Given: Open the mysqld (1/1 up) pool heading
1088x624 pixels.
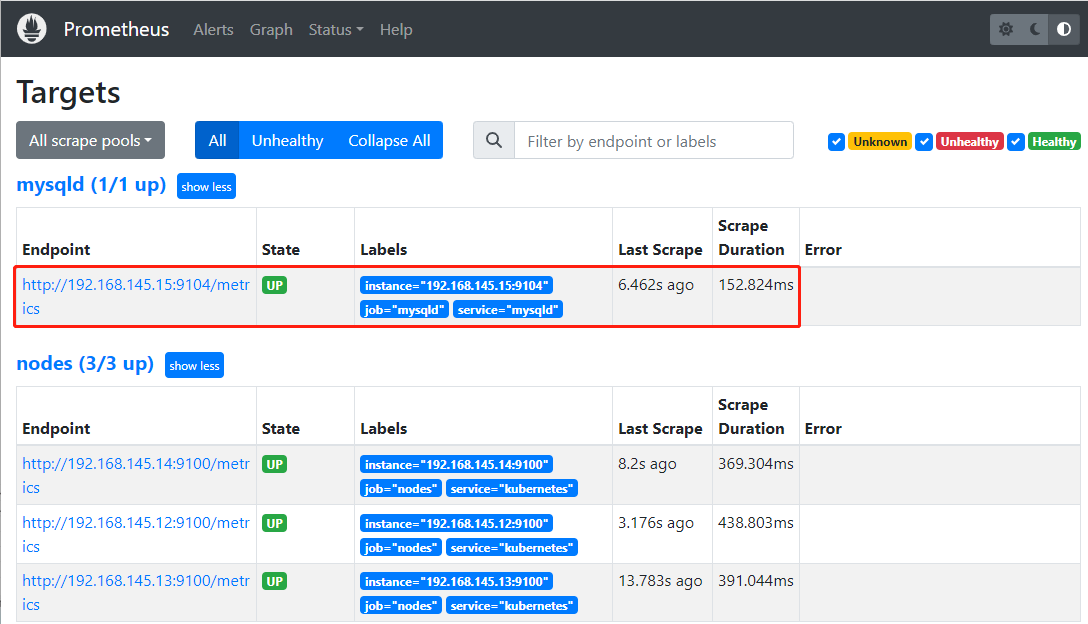Looking at the screenshot, I should point(92,185).
